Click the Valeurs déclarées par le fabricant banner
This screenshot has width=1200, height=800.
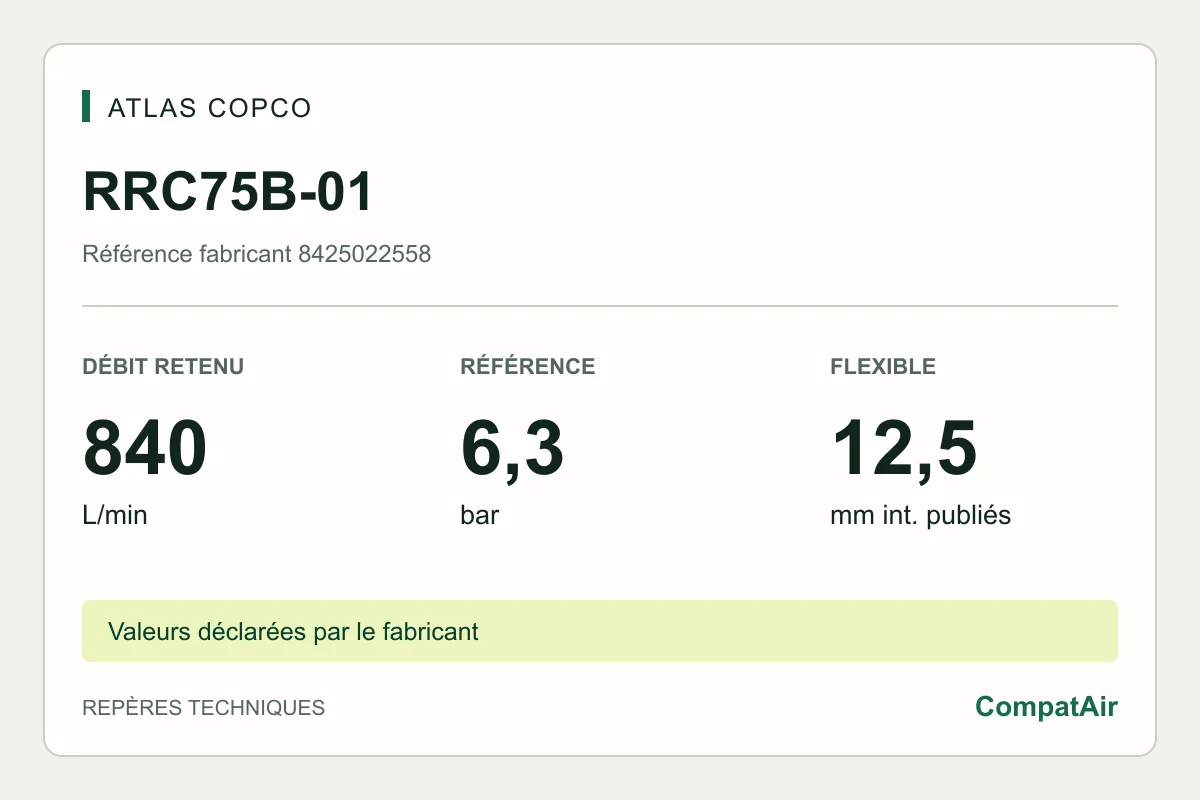pyautogui.click(x=600, y=631)
